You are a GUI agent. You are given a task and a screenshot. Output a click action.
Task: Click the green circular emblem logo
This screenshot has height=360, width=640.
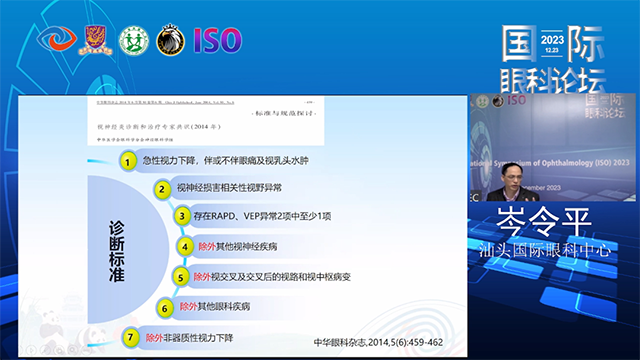click(x=133, y=40)
